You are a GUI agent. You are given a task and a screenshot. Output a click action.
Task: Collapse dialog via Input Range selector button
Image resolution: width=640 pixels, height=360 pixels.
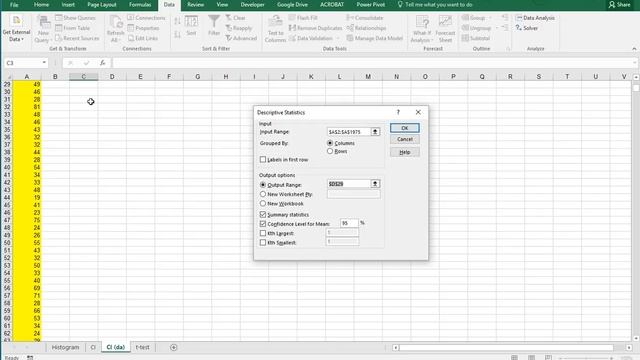[375, 132]
